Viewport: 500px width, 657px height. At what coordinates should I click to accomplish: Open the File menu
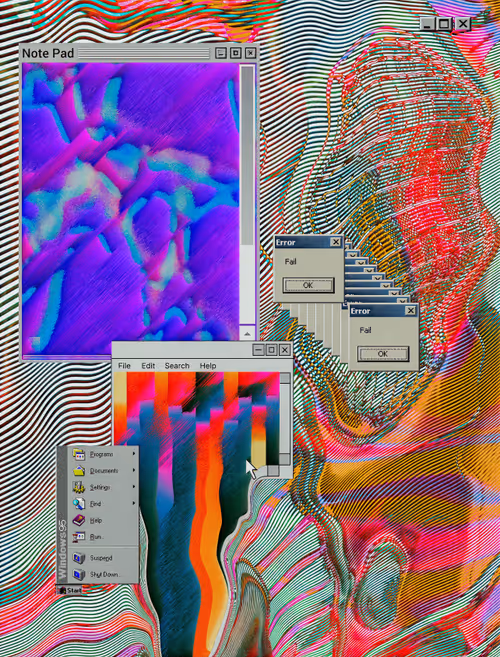pyautogui.click(x=124, y=366)
